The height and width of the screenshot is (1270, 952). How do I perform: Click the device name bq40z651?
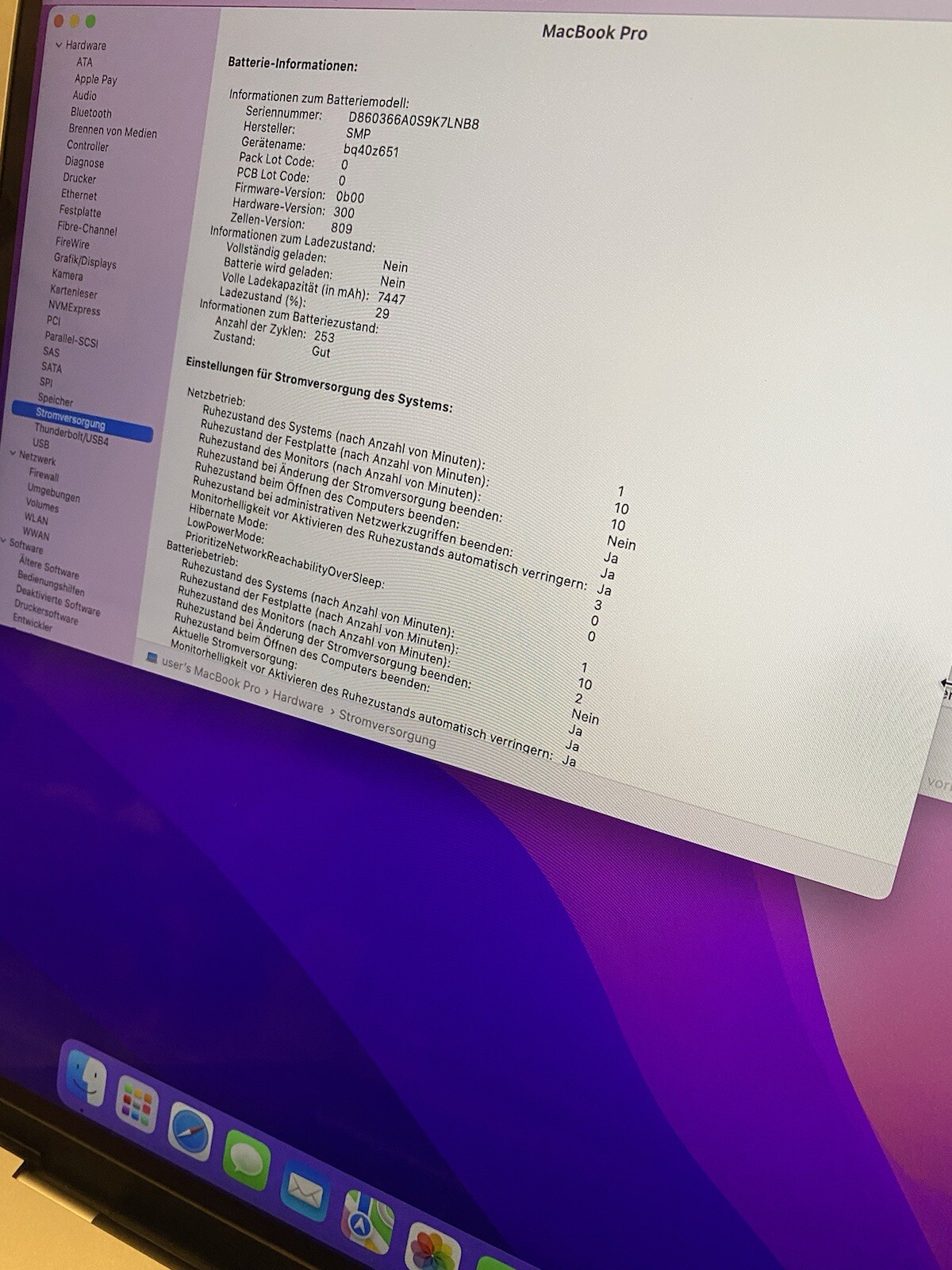pos(371,150)
